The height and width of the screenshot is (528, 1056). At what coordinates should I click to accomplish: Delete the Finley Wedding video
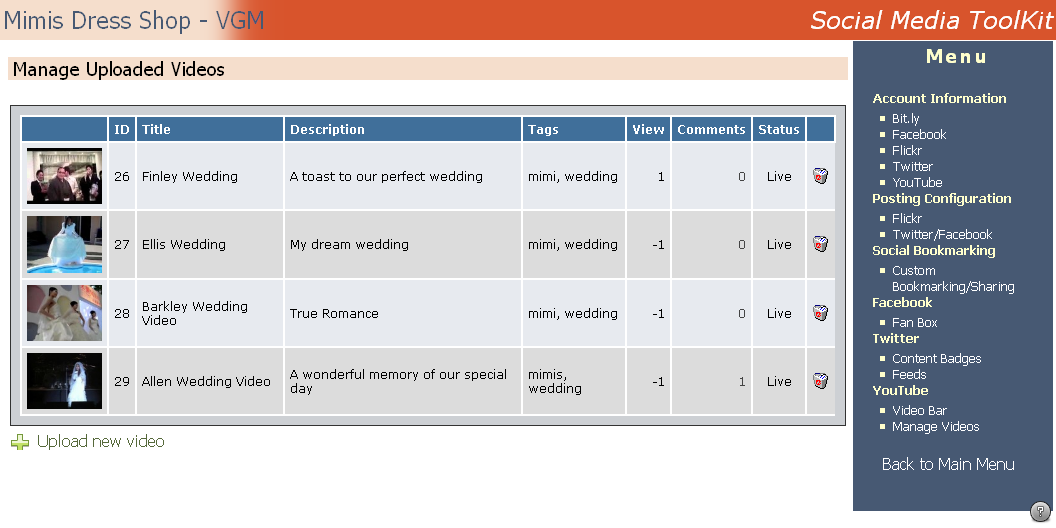click(820, 177)
